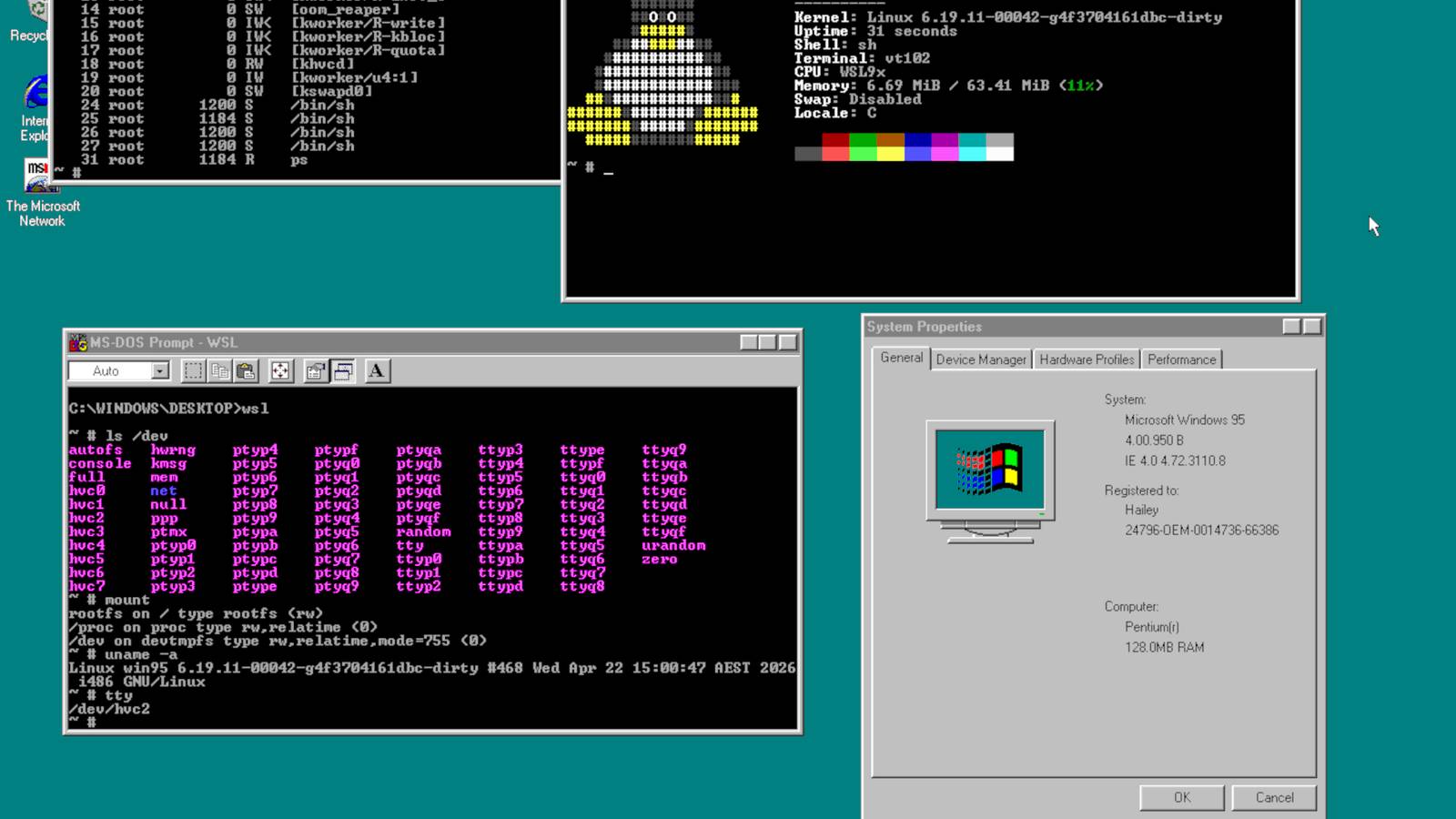
Task: Open Font settings with the A toolbar button
Action: 377,370
